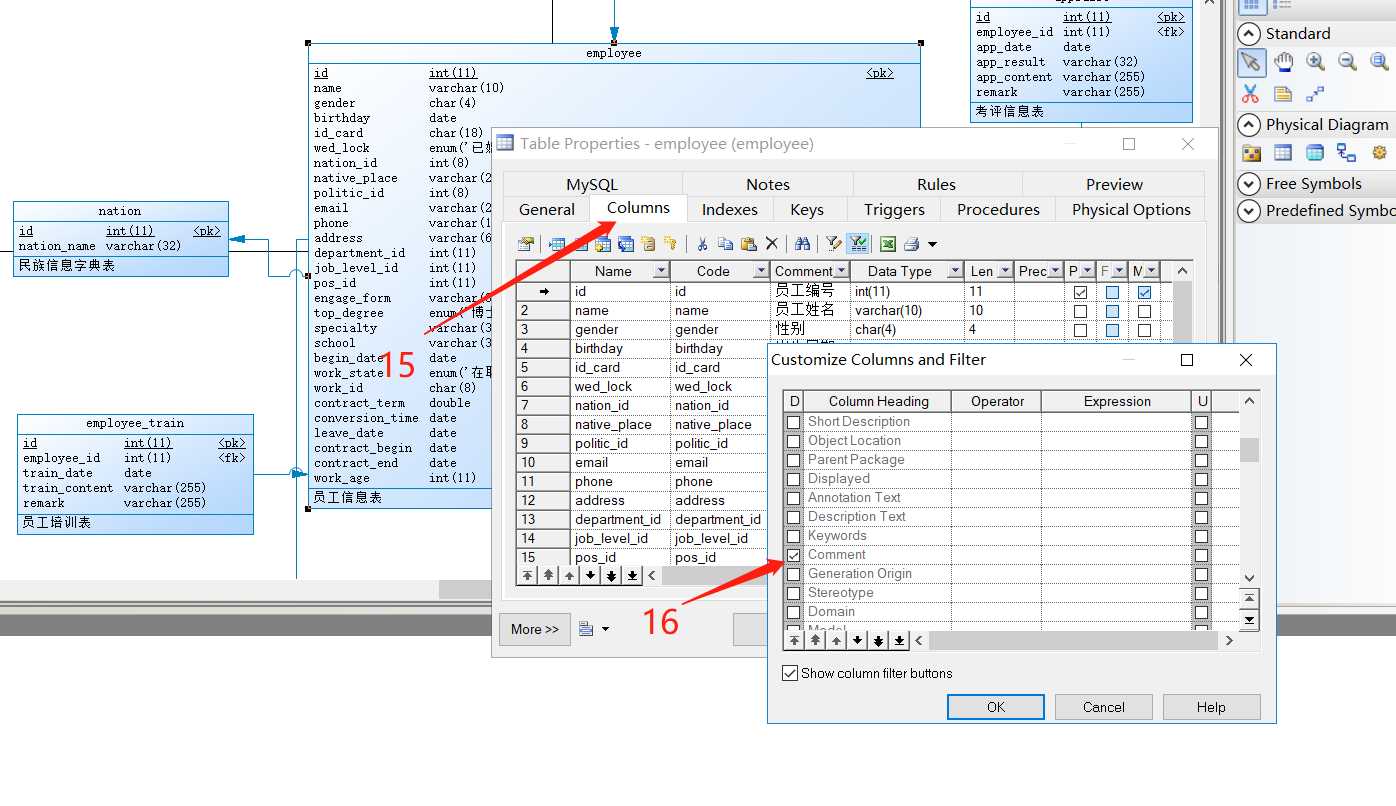Screen dimensions: 1396x806
Task: Open the Len column filter dropdown
Action: 1004,271
